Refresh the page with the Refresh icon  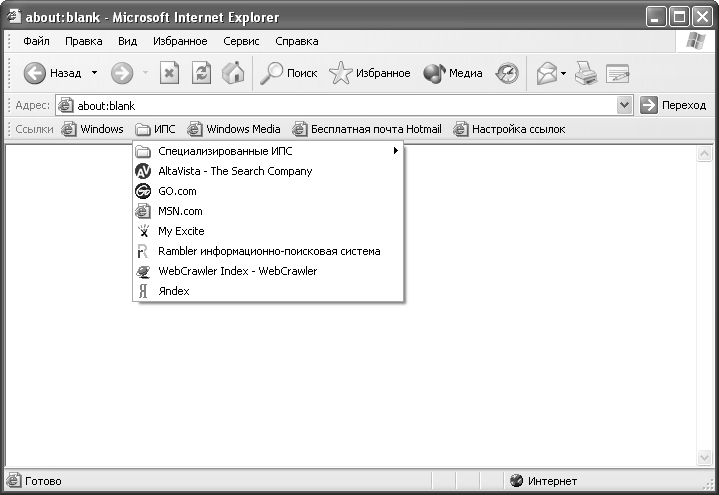click(201, 73)
